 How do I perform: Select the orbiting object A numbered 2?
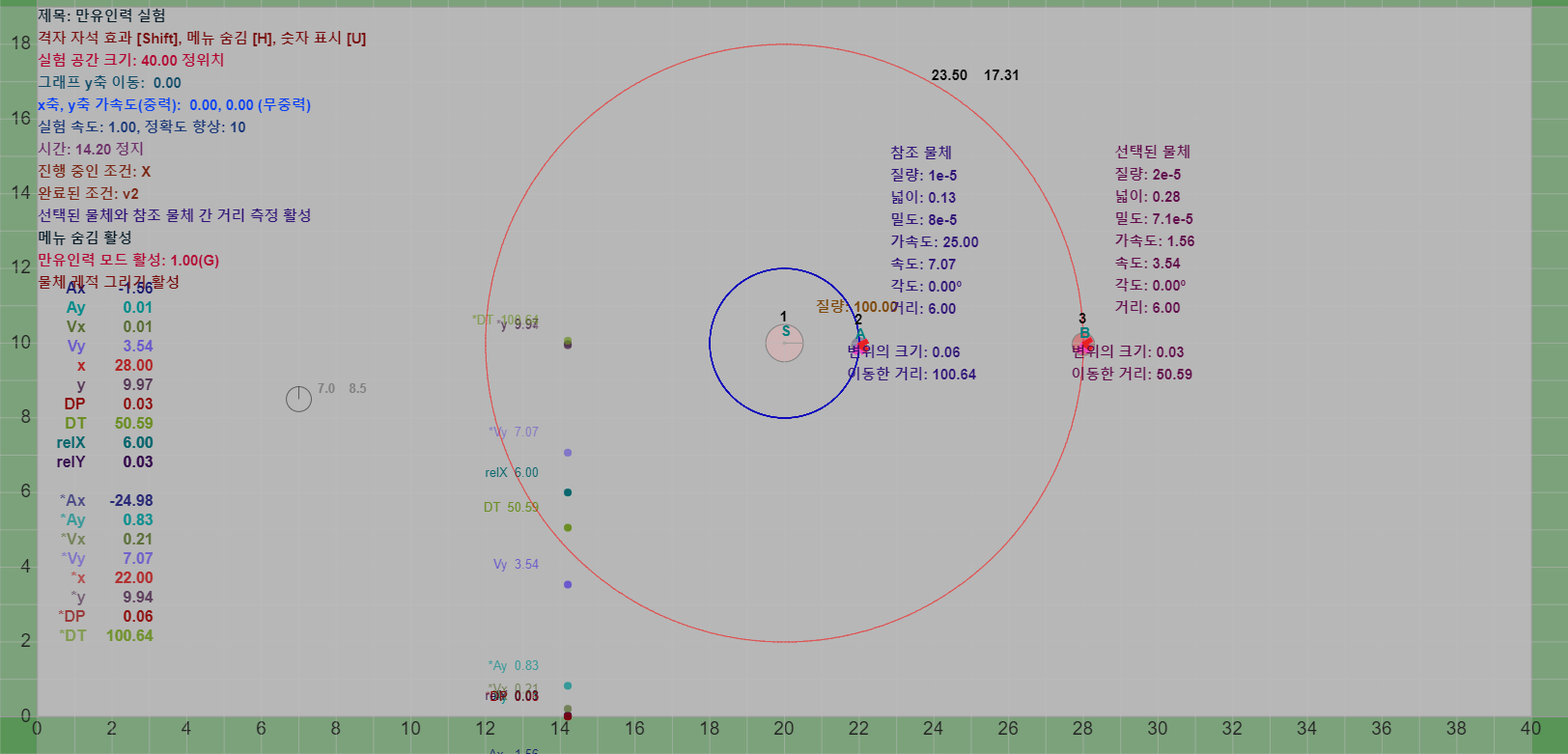coord(861,344)
